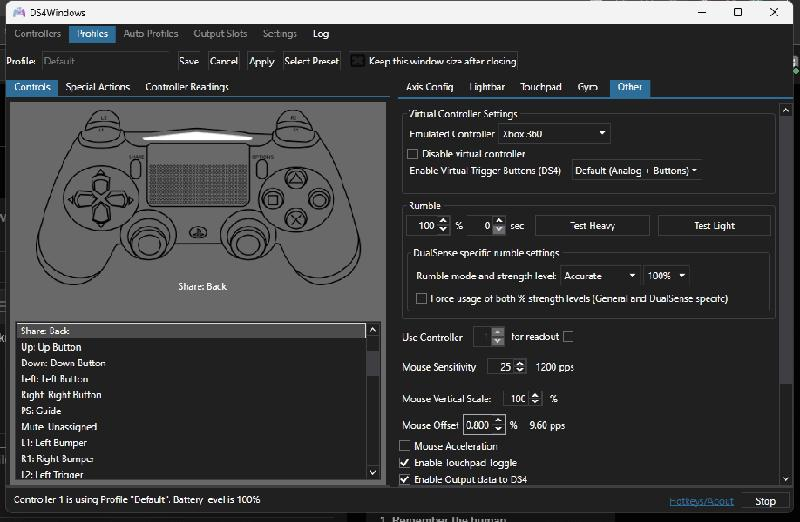Click the lightbar on controller diagram
This screenshot has width=800, height=522.
point(197,136)
